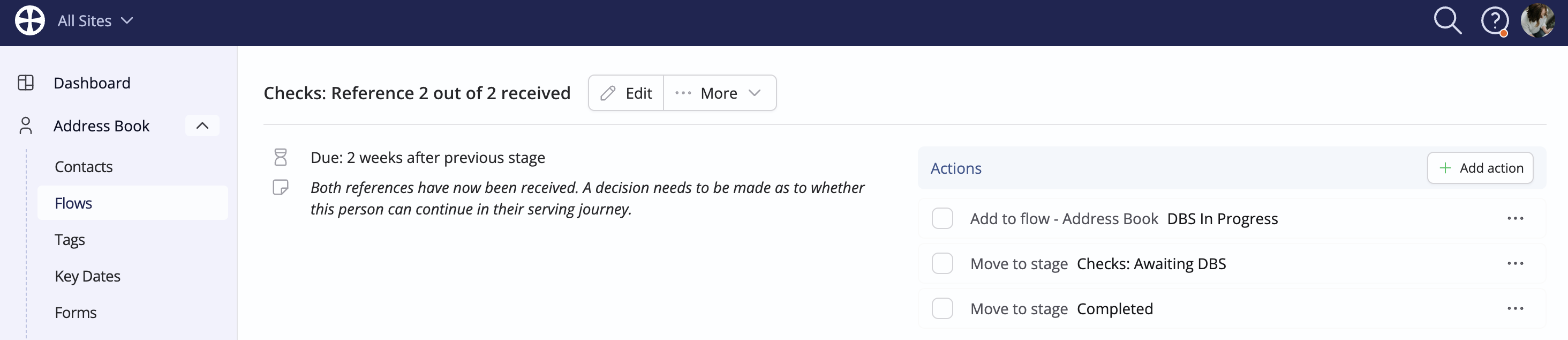The width and height of the screenshot is (1568, 340).
Task: Open the More dropdown menu
Action: (x=720, y=93)
